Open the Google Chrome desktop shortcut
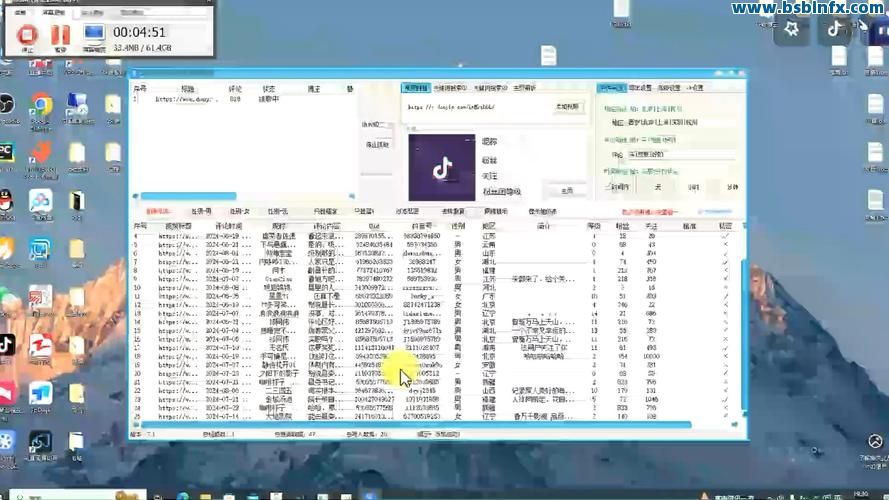 tap(41, 106)
